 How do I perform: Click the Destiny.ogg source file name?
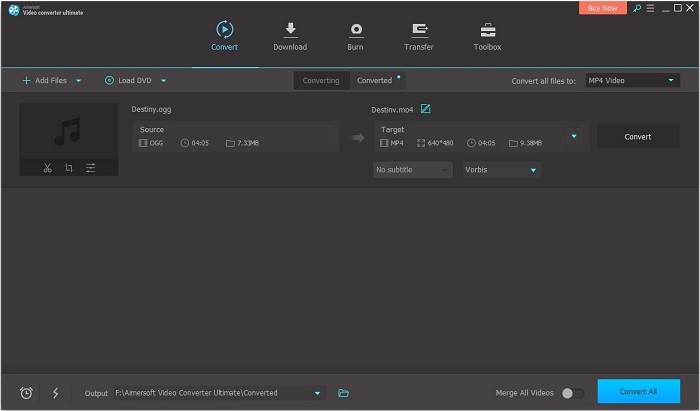coord(151,109)
